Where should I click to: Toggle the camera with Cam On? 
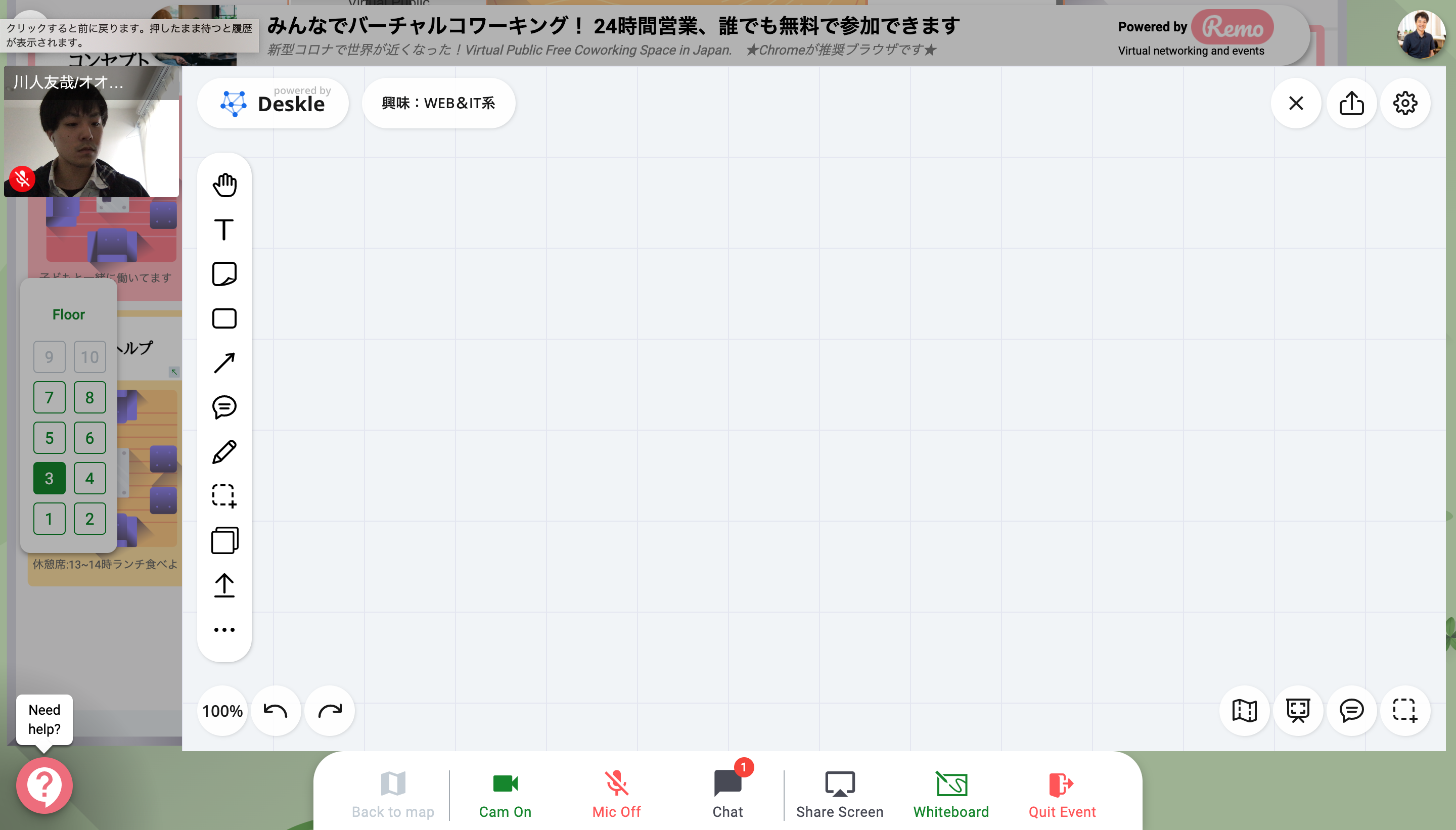pyautogui.click(x=505, y=794)
